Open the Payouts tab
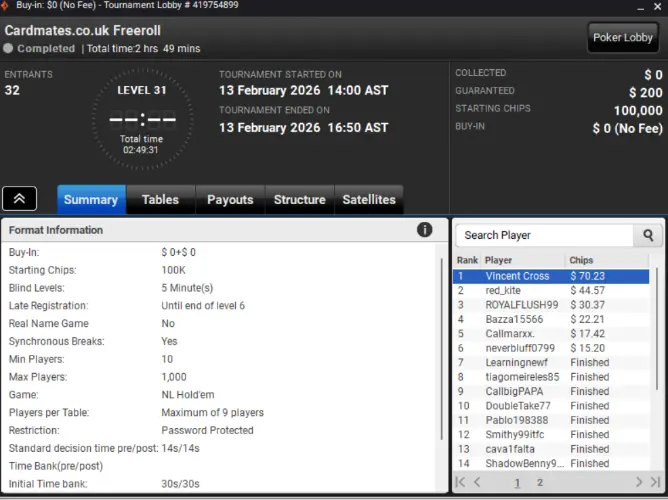This screenshot has height=500, width=668. click(230, 199)
